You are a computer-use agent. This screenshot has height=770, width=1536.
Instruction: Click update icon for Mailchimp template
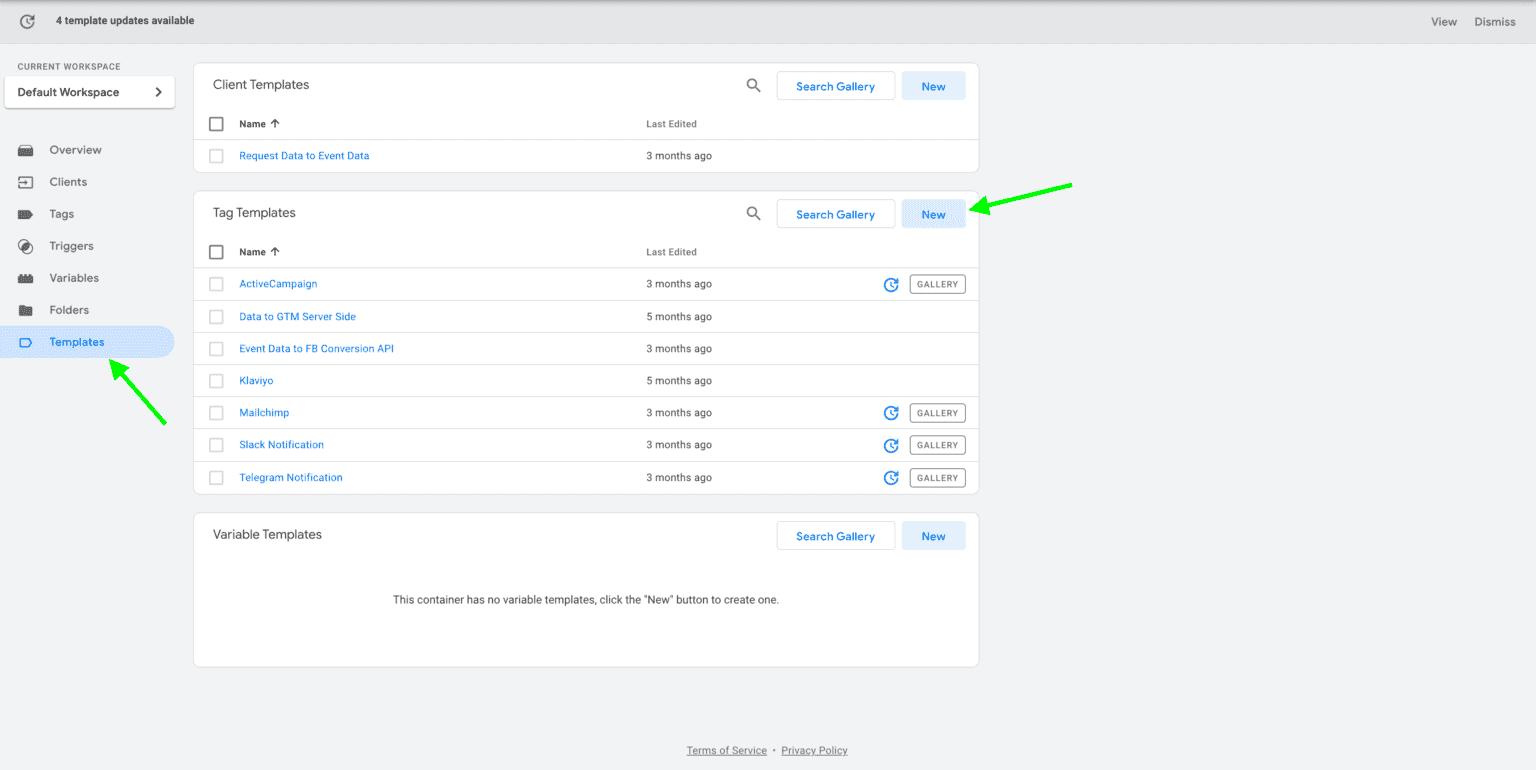pyautogui.click(x=891, y=413)
